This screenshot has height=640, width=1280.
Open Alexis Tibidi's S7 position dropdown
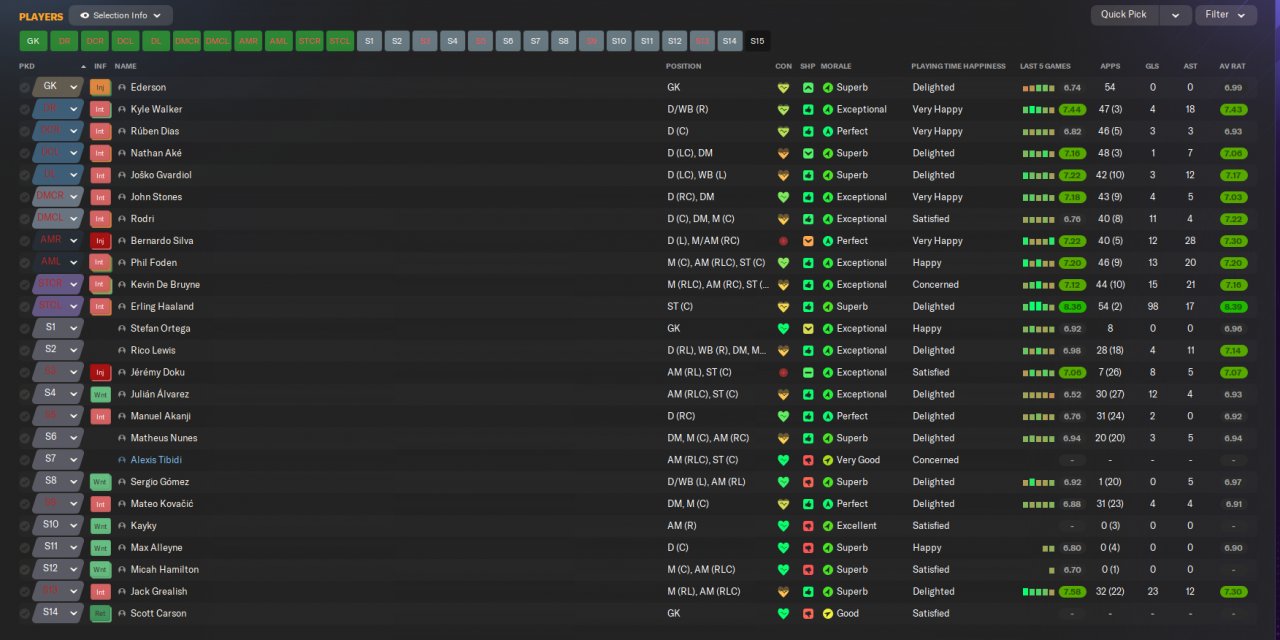click(73, 460)
